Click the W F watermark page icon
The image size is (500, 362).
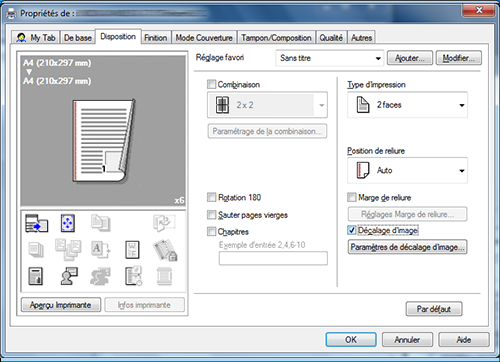pos(132,250)
